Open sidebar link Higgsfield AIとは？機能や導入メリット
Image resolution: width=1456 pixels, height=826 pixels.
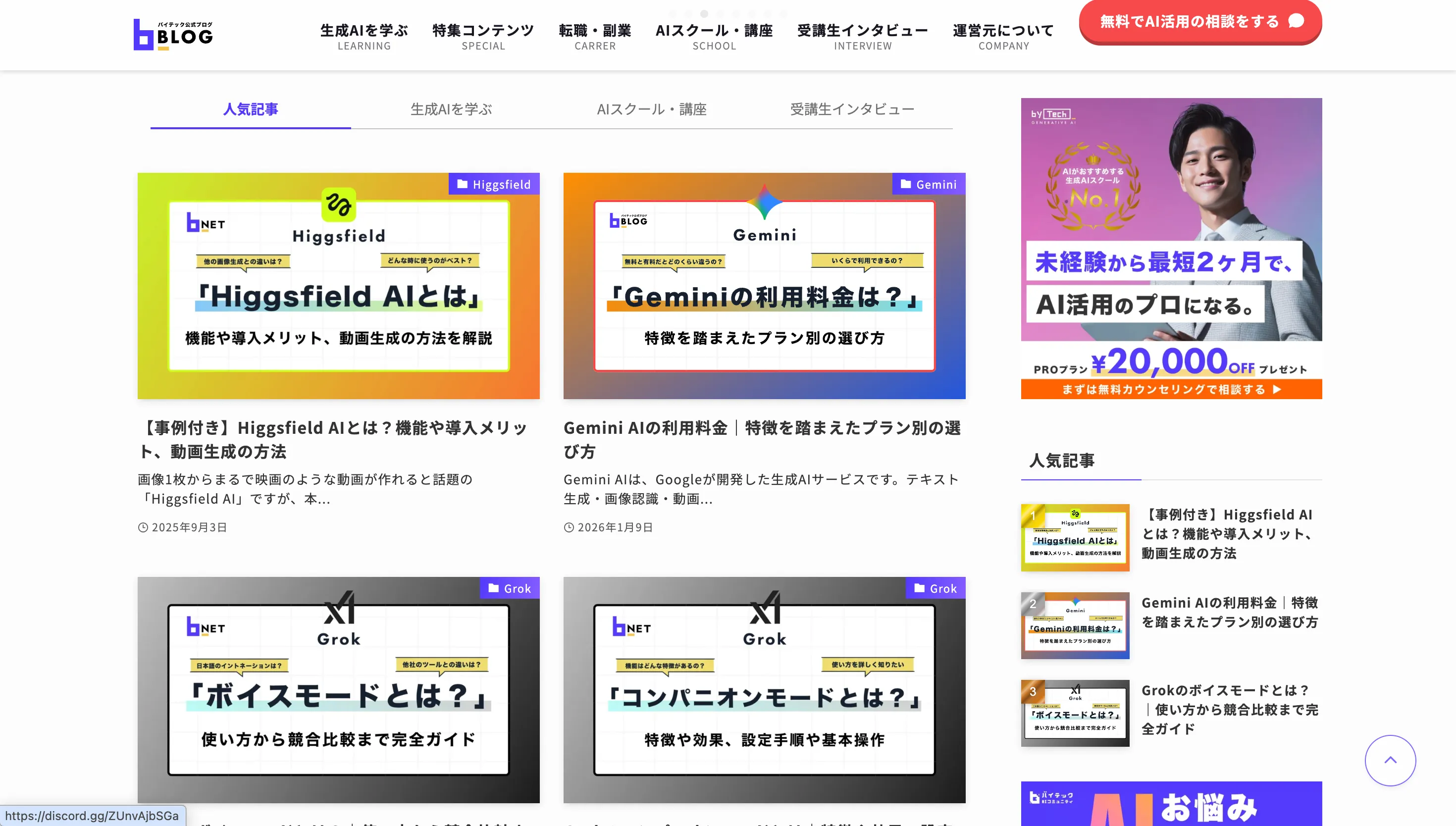[1229, 533]
